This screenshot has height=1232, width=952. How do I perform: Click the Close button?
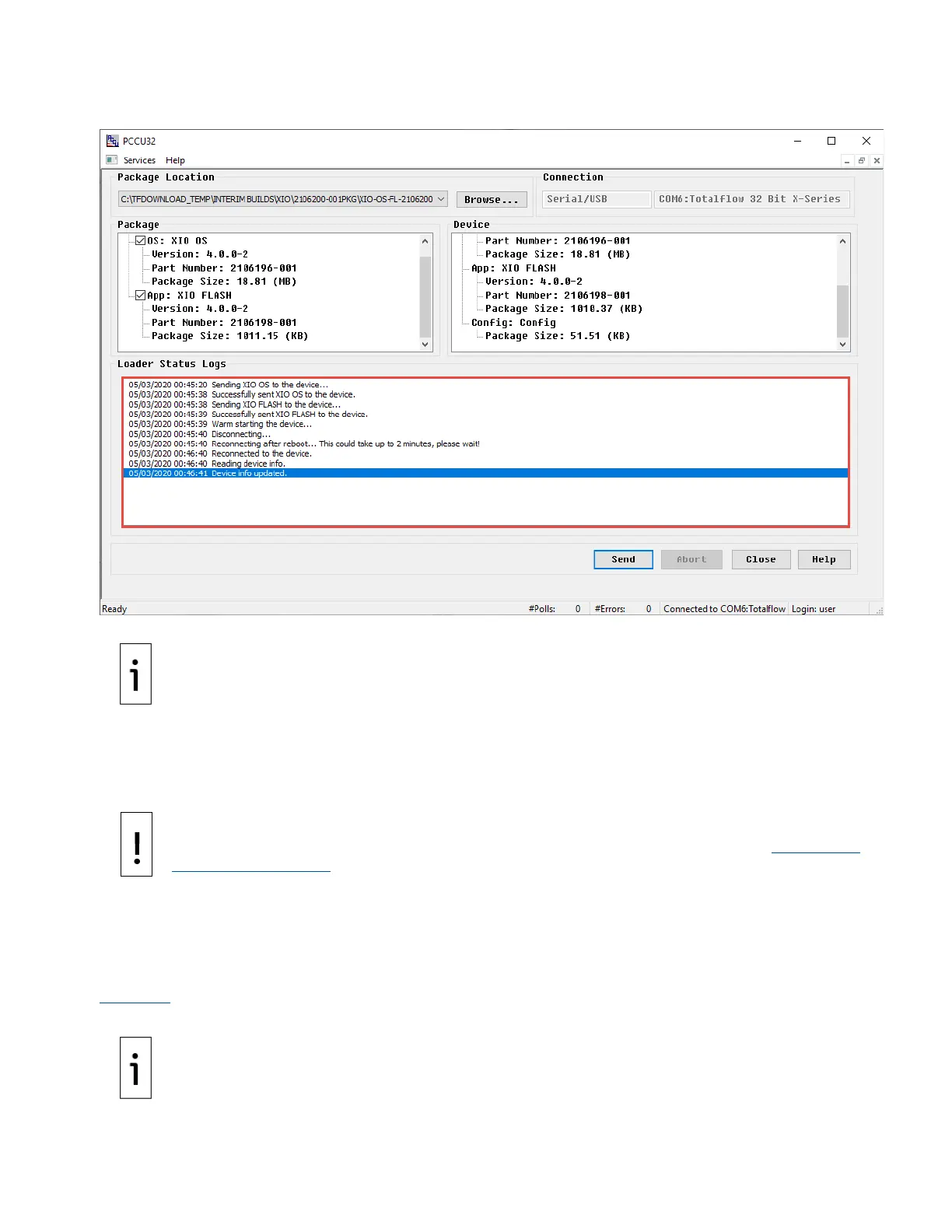(761, 560)
